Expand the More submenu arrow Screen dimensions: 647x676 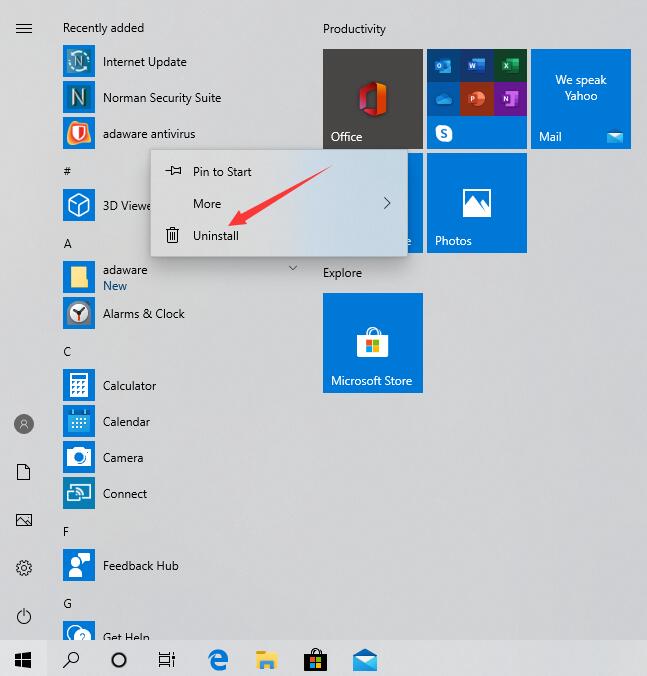(x=387, y=203)
